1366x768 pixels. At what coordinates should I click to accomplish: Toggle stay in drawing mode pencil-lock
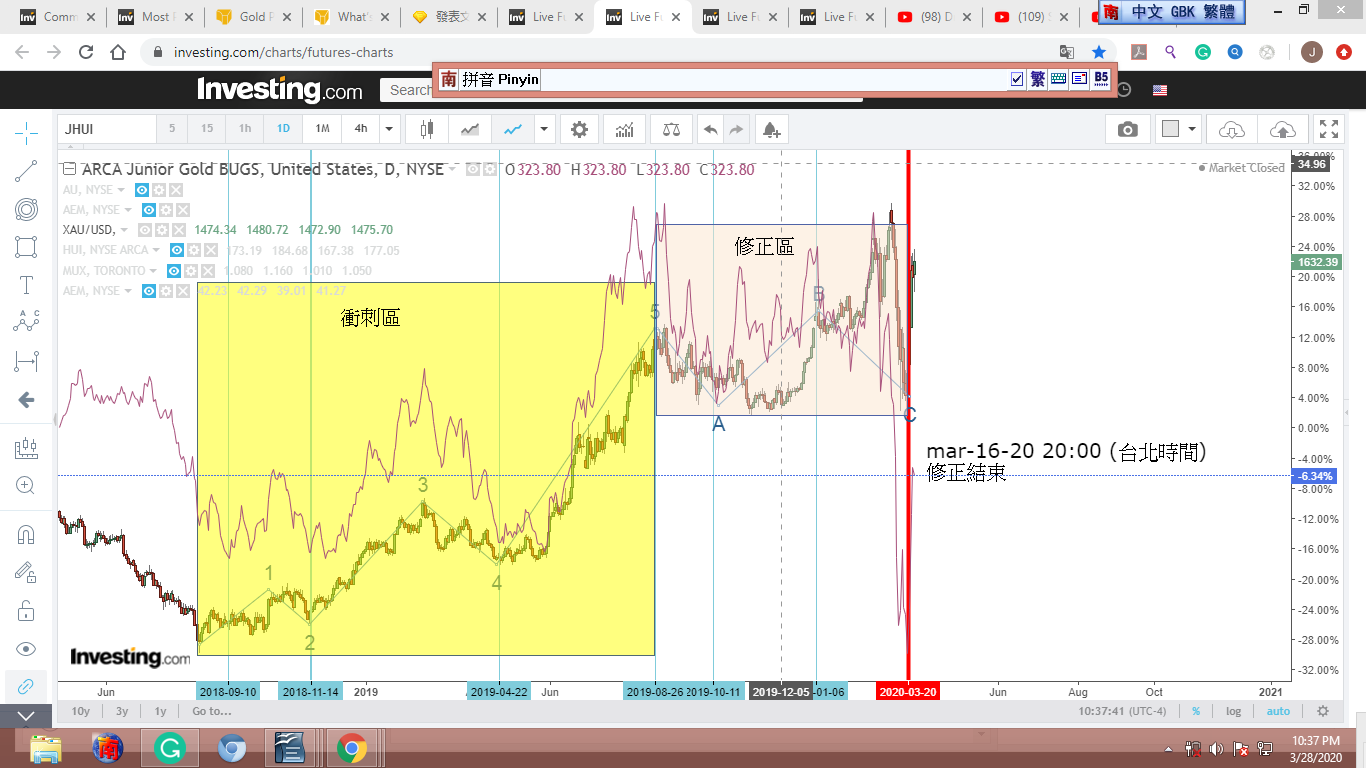coord(26,572)
